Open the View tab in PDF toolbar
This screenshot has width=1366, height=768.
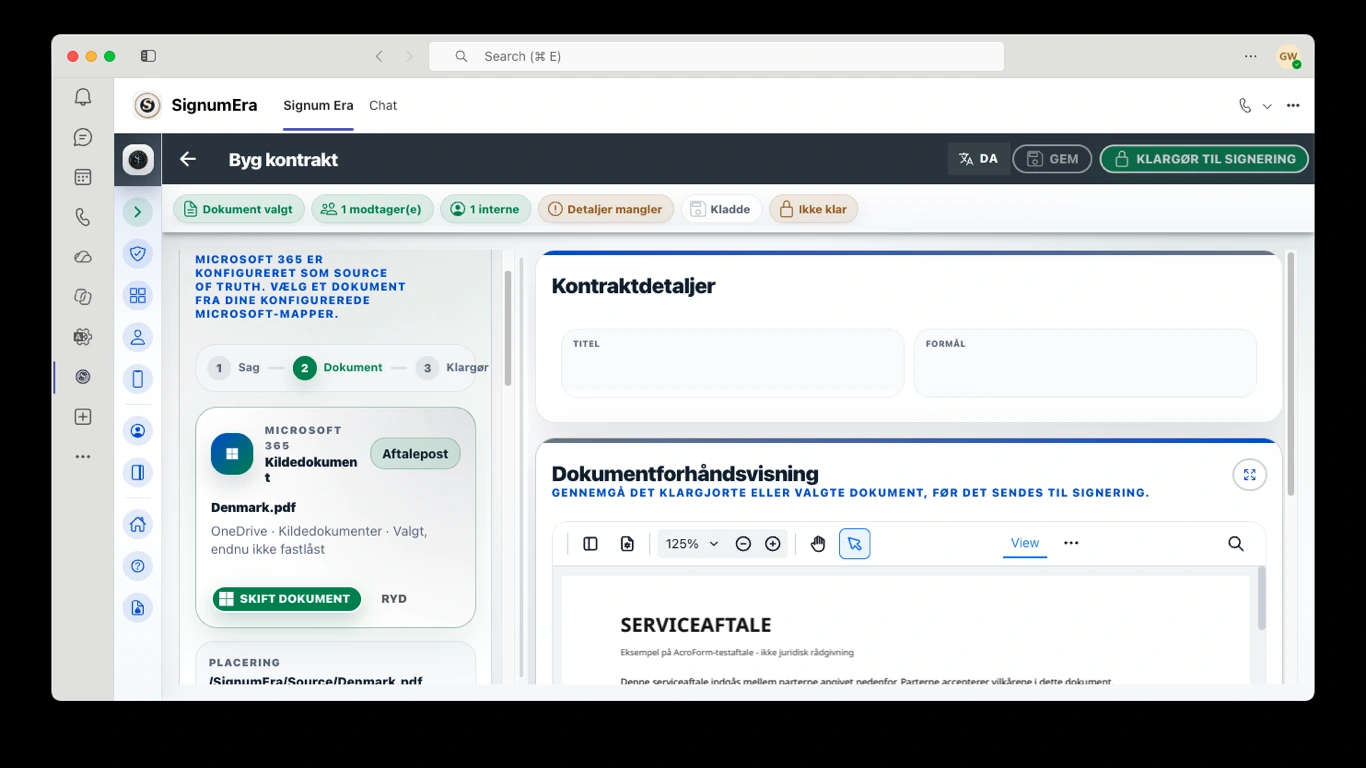1025,543
